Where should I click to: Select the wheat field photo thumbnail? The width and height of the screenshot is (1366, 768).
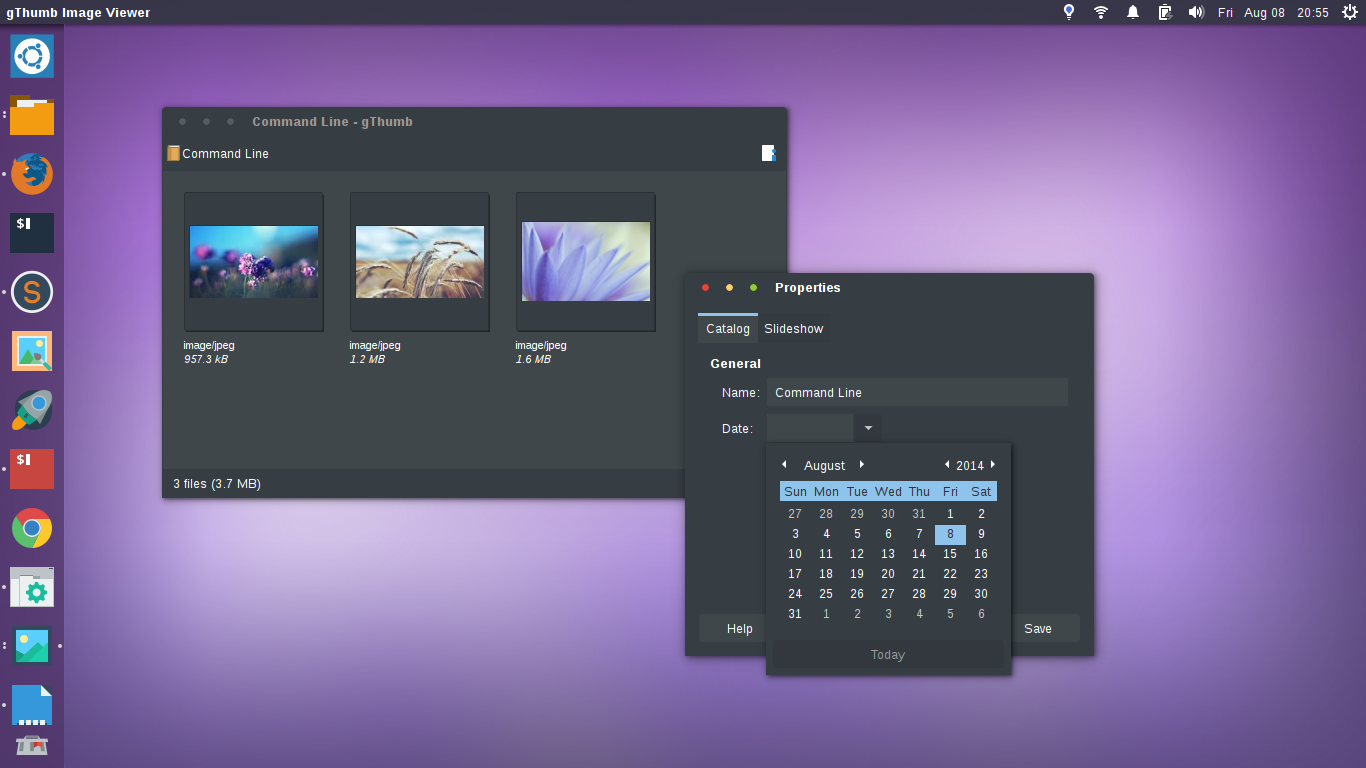click(x=420, y=261)
